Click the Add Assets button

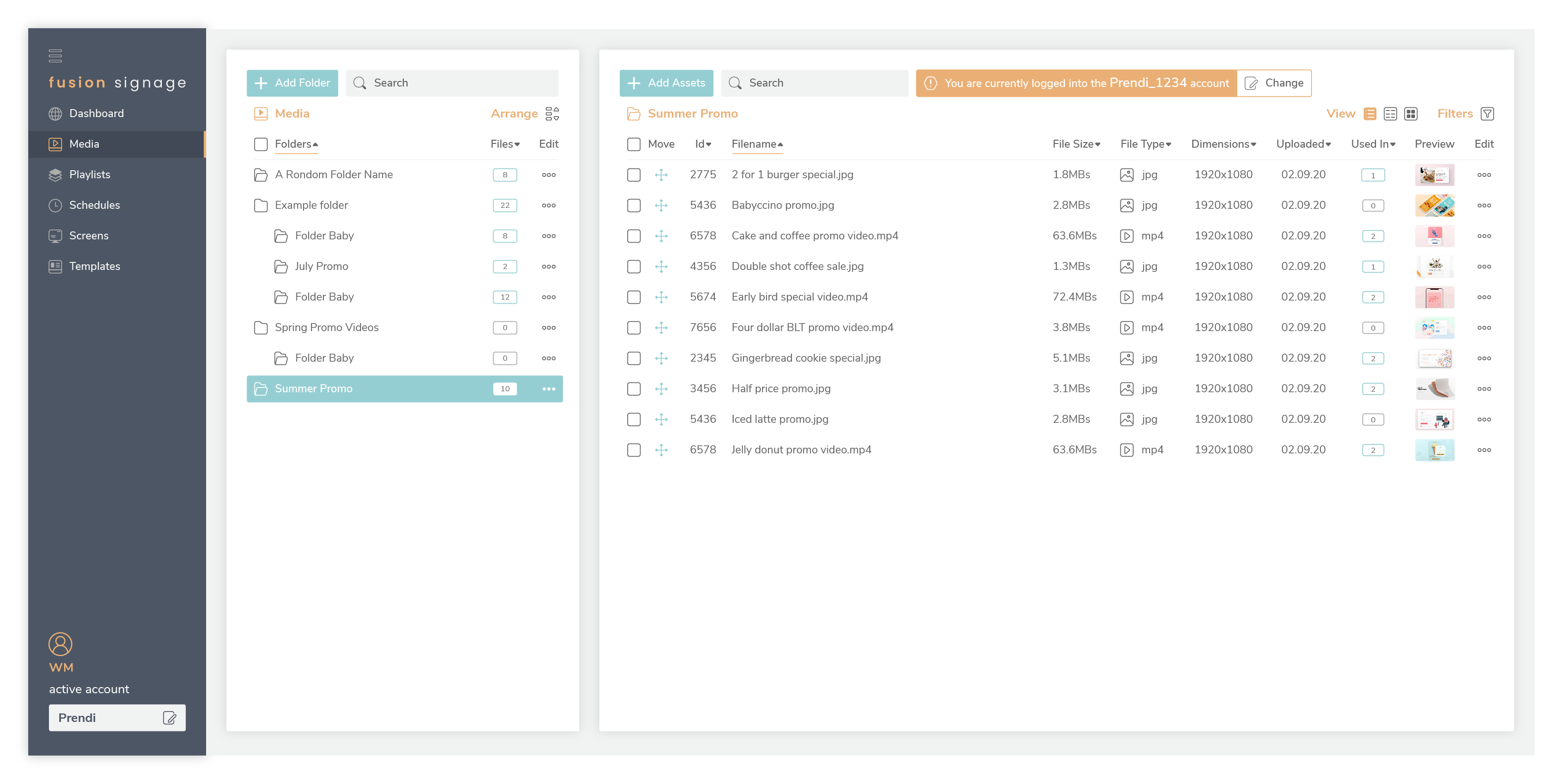tap(666, 83)
